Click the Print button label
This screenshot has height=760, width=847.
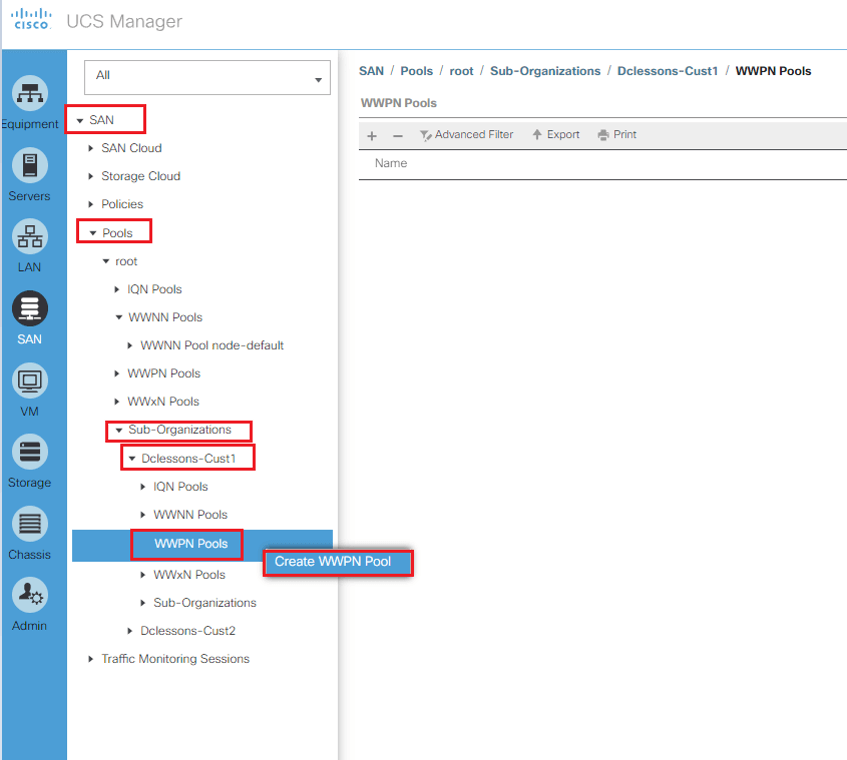[624, 134]
